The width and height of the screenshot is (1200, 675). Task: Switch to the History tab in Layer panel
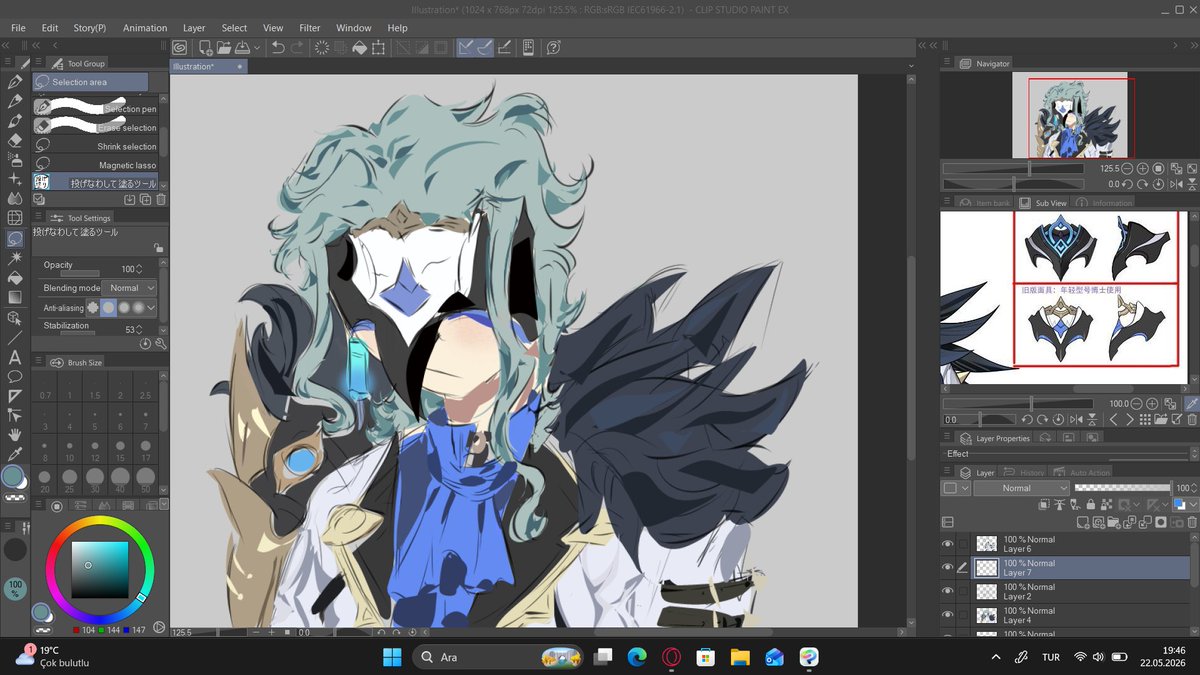coord(1025,472)
